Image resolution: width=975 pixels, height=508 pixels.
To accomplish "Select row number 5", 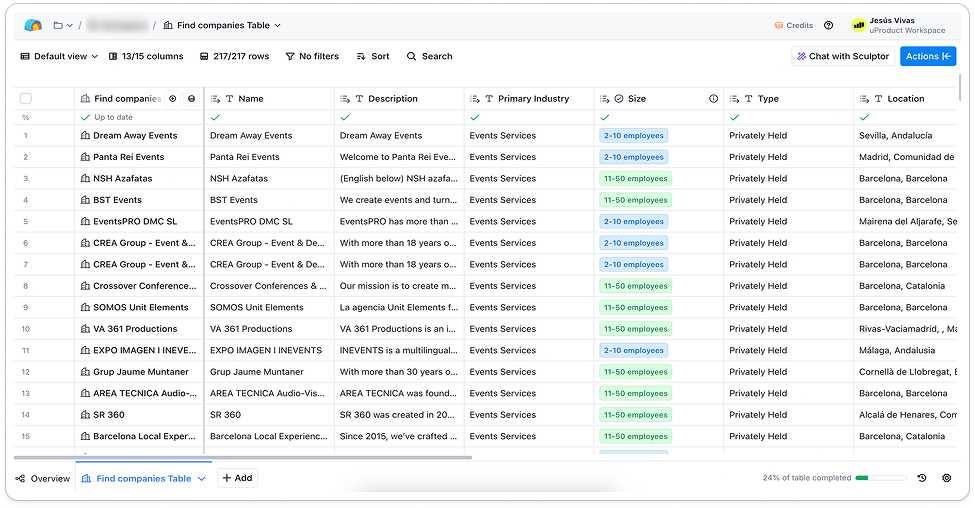I will 25,221.
